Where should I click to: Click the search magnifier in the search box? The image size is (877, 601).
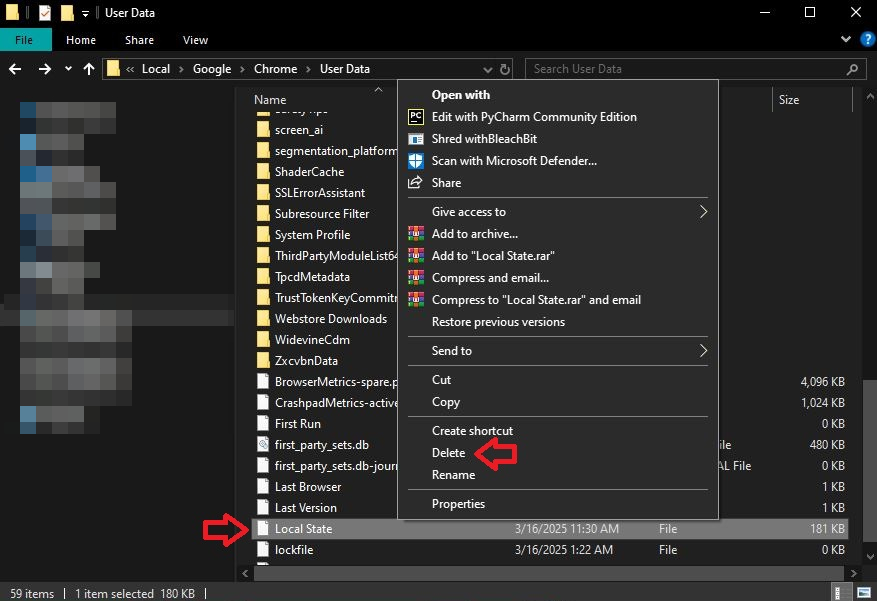(852, 68)
